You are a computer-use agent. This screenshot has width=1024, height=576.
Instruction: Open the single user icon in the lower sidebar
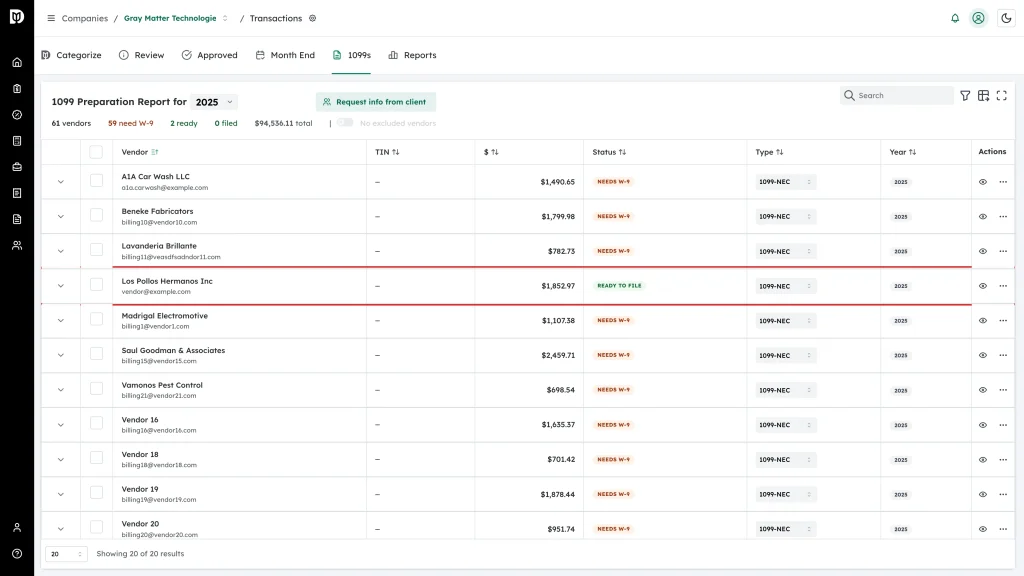(17, 528)
